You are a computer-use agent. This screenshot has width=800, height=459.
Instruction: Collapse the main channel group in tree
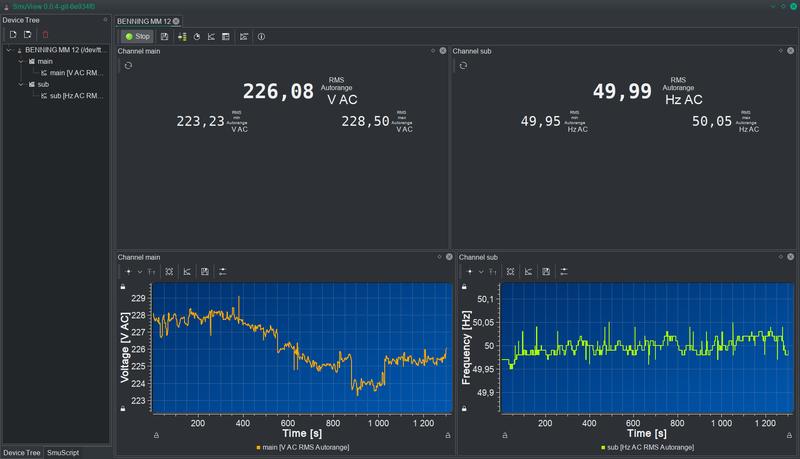[x=20, y=62]
